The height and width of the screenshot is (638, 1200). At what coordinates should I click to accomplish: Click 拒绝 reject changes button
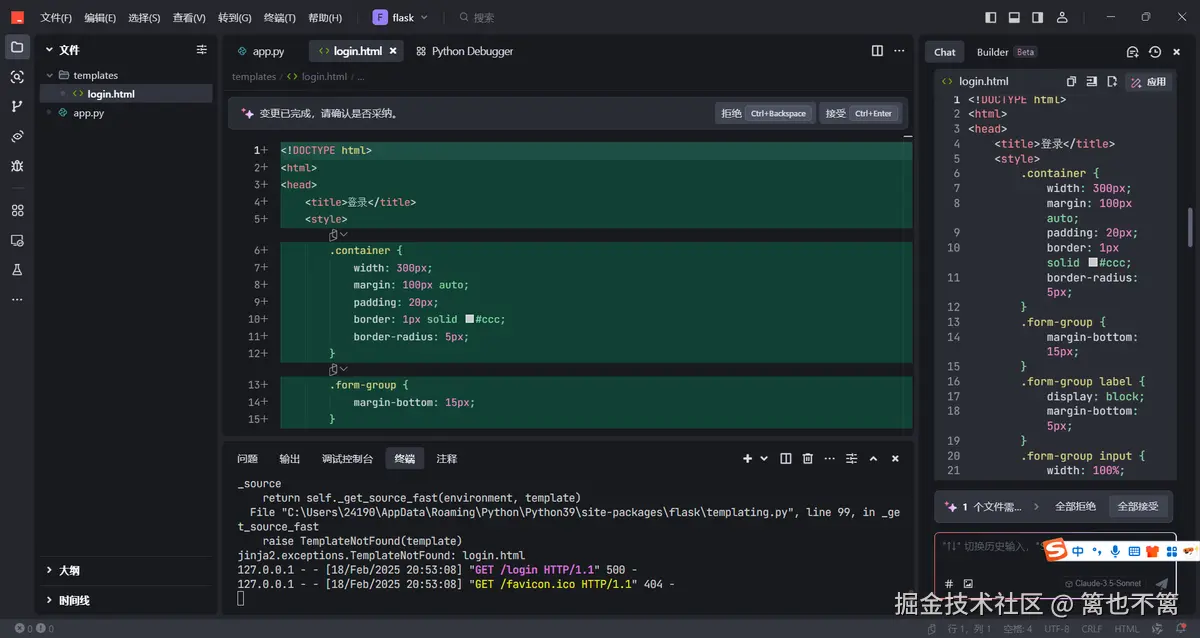[765, 113]
